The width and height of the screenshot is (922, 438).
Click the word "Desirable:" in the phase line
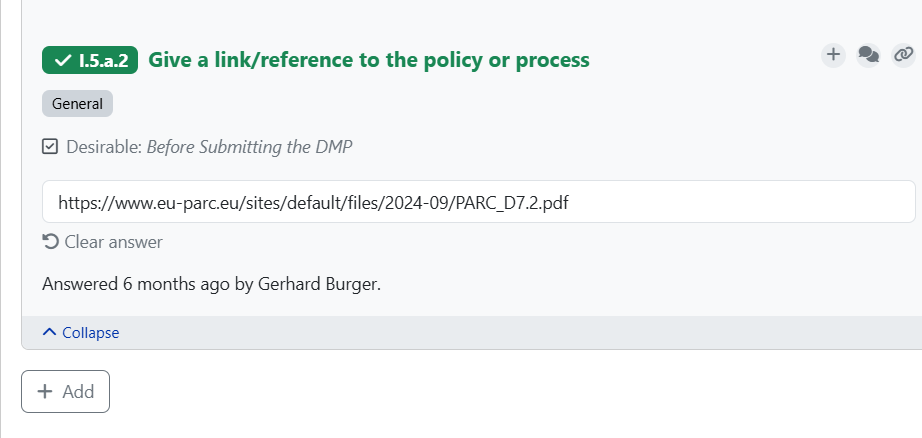[104, 147]
